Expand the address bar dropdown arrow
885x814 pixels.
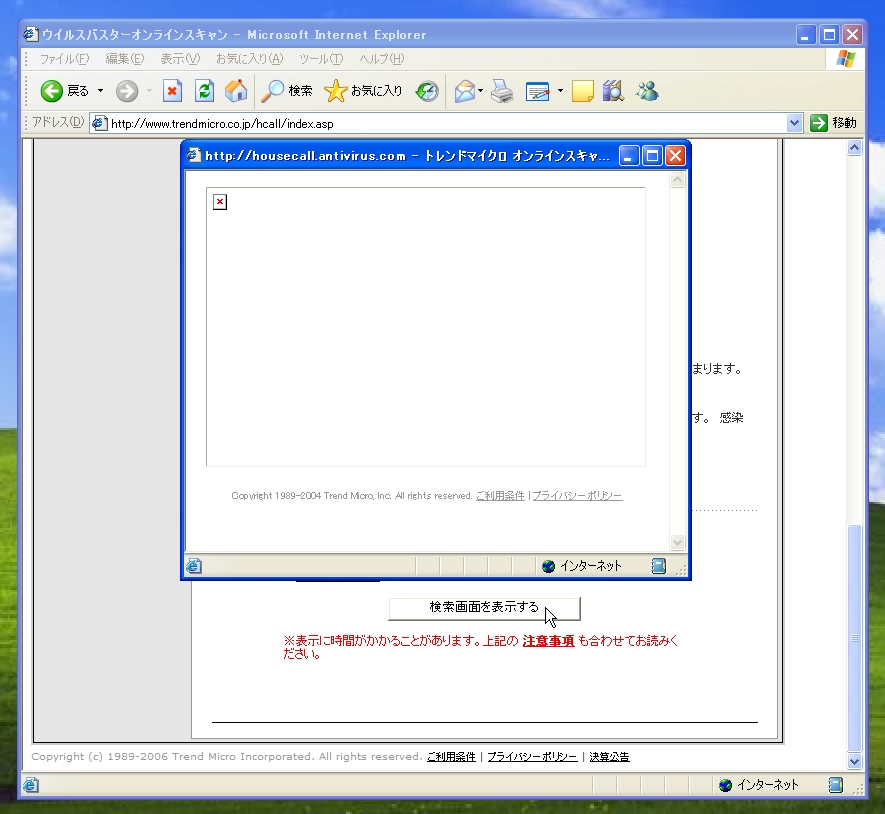pyautogui.click(x=794, y=123)
